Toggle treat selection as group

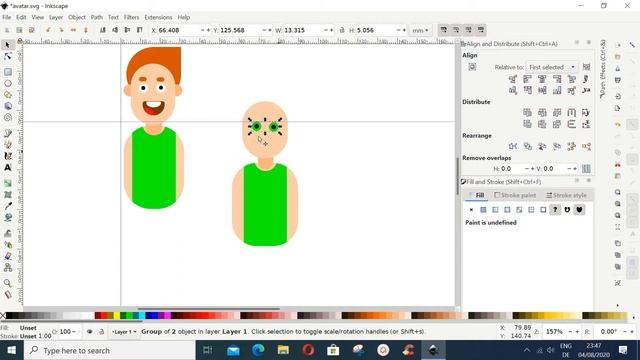pyautogui.click(x=586, y=67)
